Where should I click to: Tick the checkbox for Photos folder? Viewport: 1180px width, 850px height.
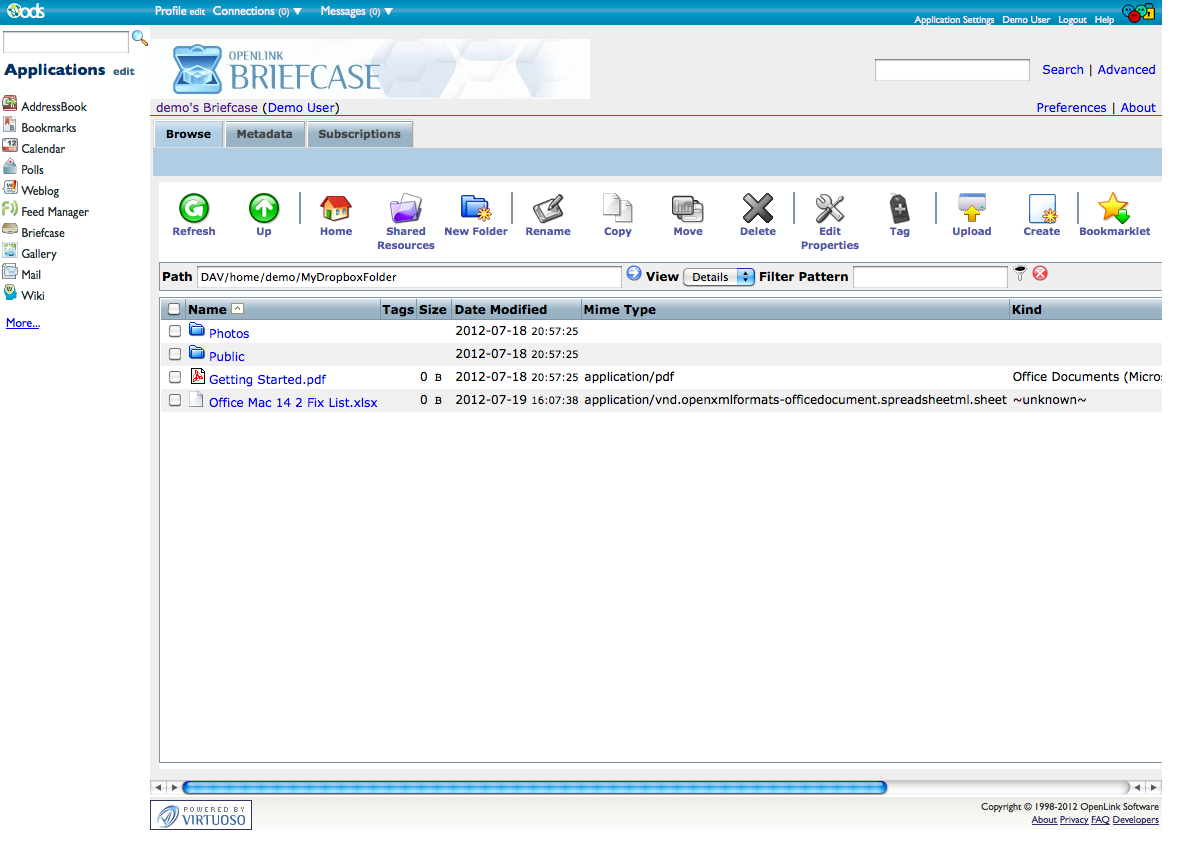coord(175,331)
